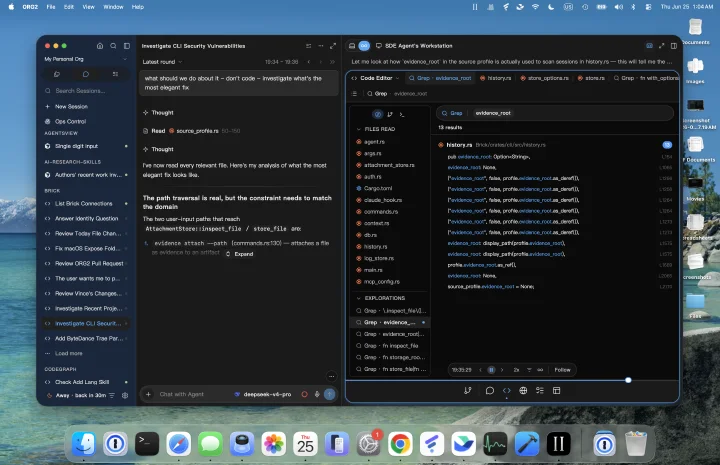Open the home icon in sidebar header
This screenshot has width=720, height=465.
point(100,46)
